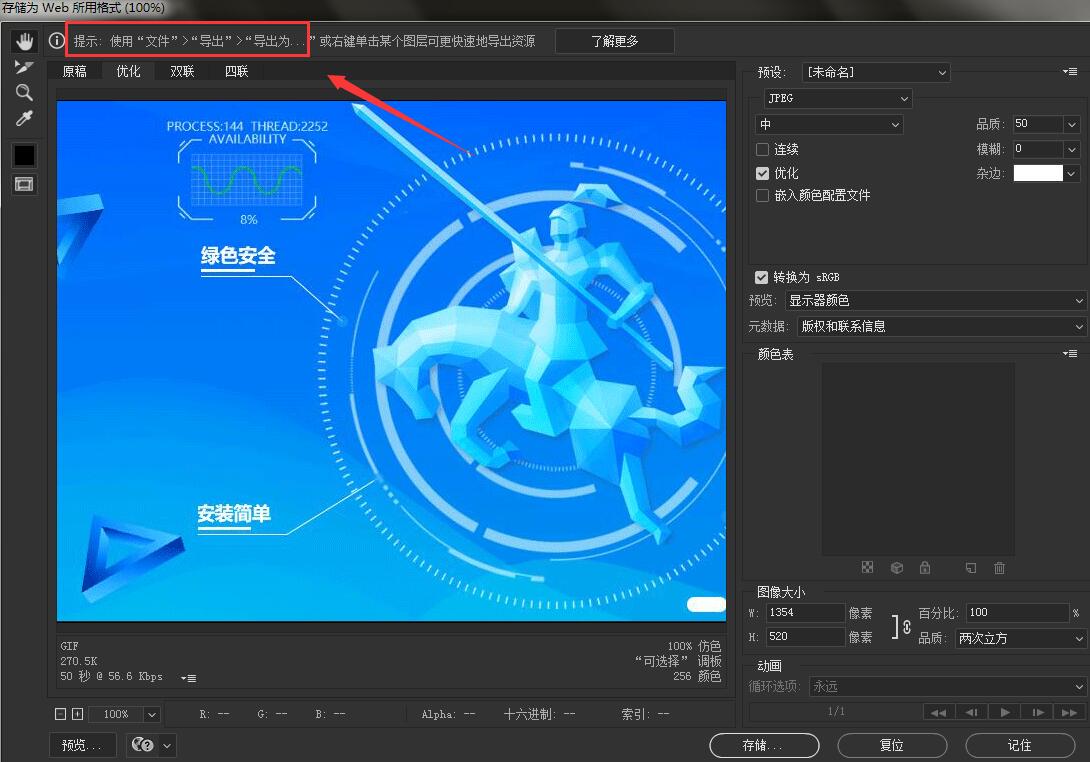Disable the 优化 checkbox
The height and width of the screenshot is (762, 1090).
(761, 172)
